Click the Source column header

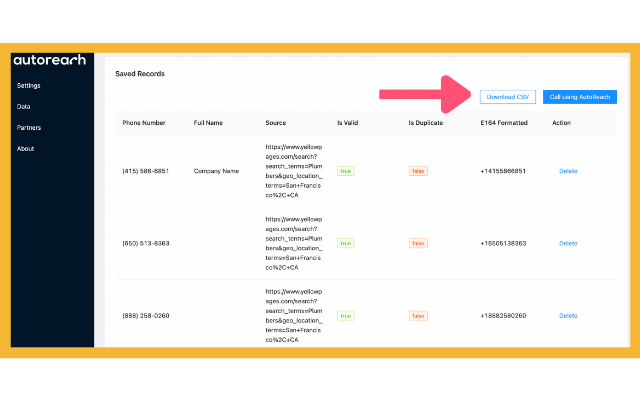(x=276, y=123)
